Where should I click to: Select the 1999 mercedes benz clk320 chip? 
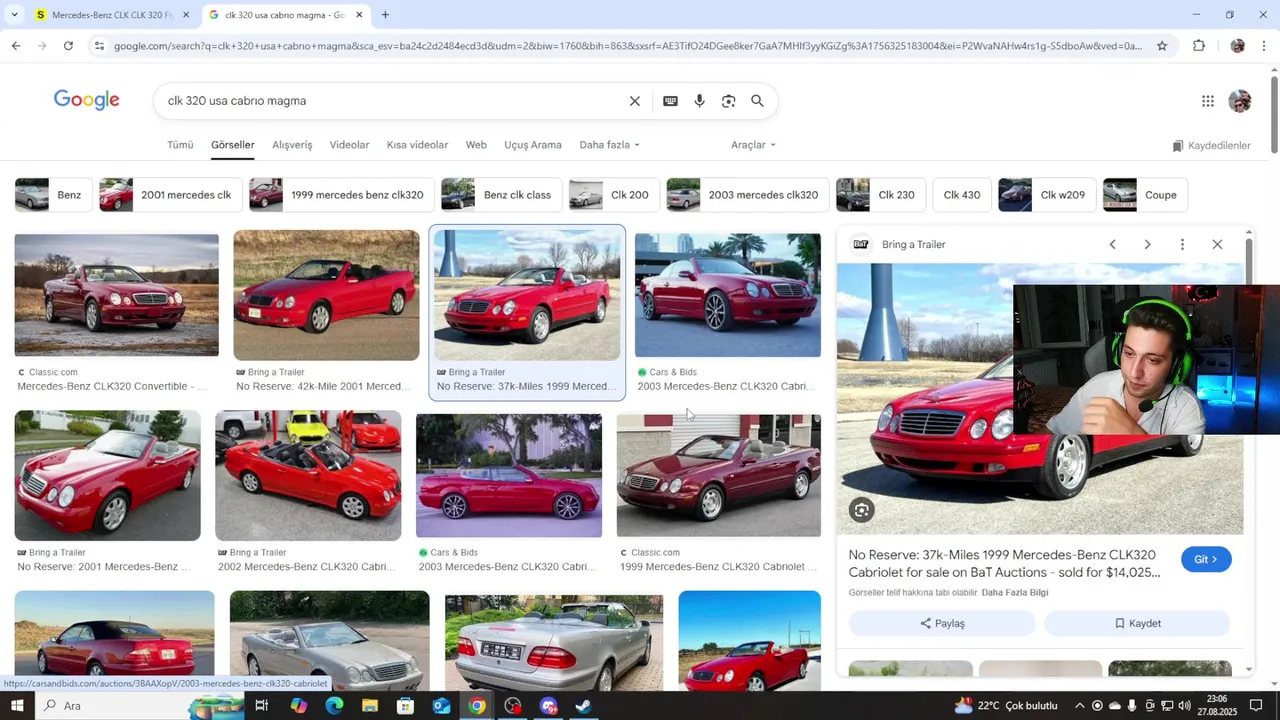(341, 195)
